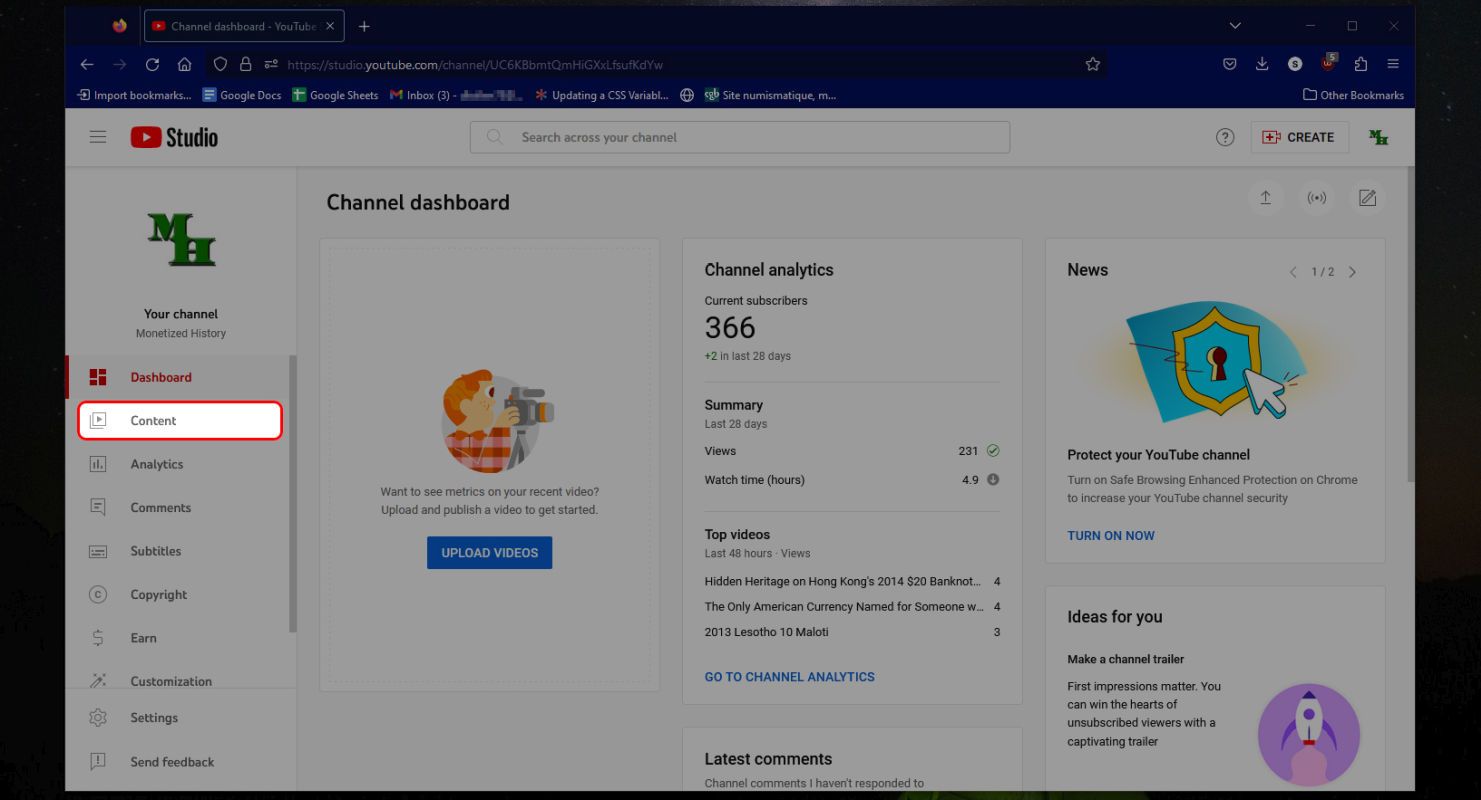Viewport: 1481px width, 800px height.
Task: Click the Go live broadcast icon
Action: pyautogui.click(x=1317, y=198)
